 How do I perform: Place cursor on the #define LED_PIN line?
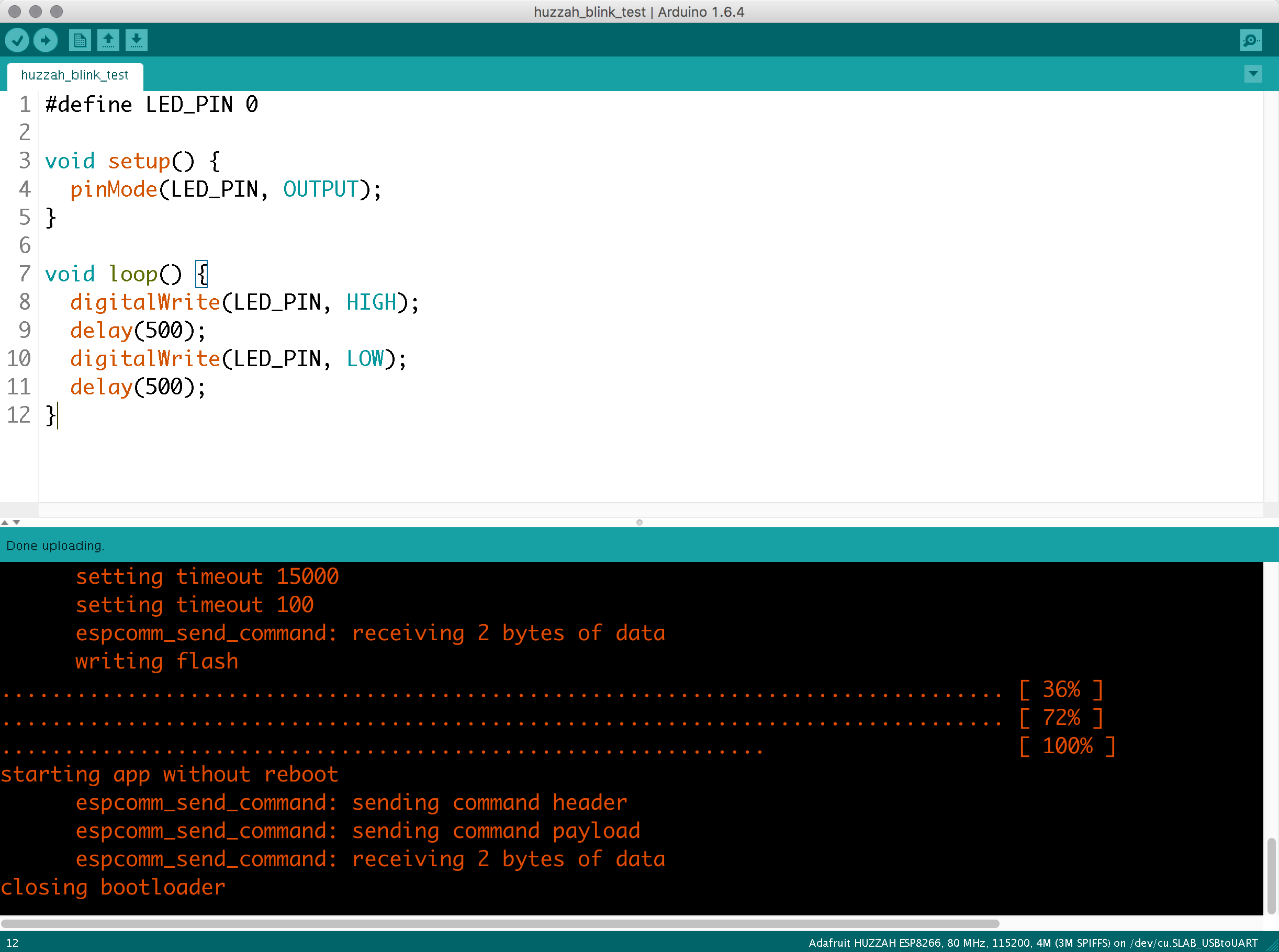click(x=152, y=105)
